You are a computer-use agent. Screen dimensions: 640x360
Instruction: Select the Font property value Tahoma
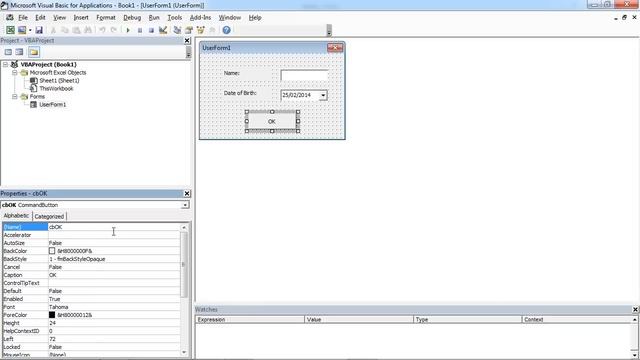pyautogui.click(x=113, y=307)
